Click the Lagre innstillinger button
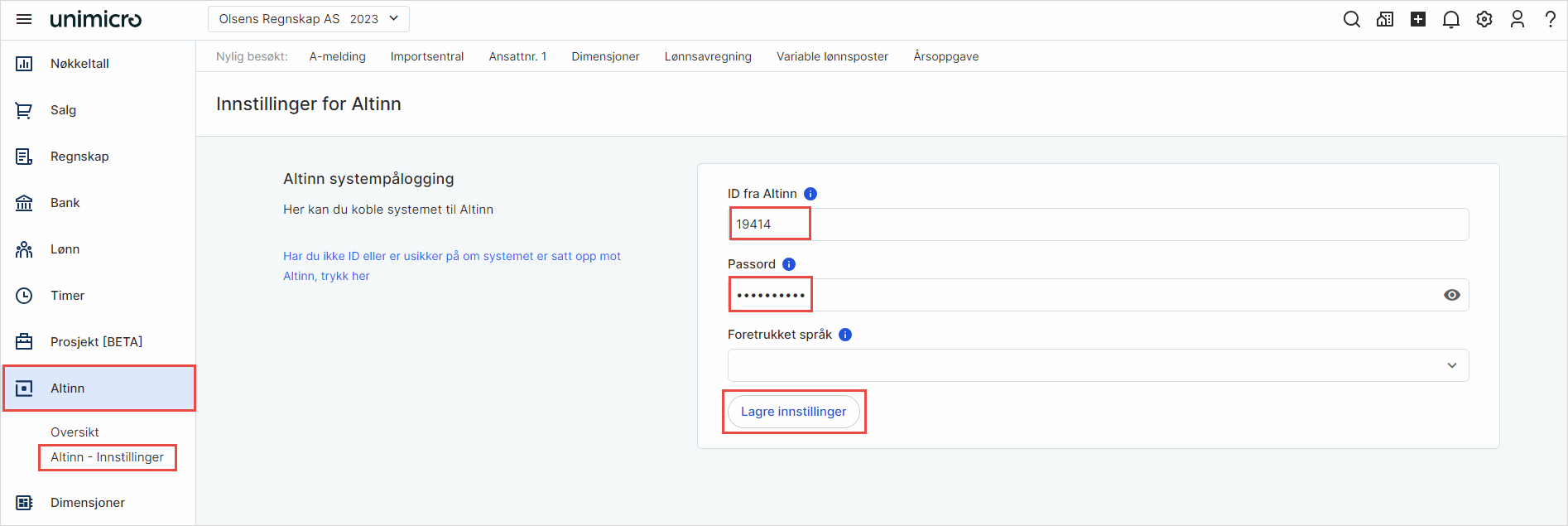 (x=793, y=412)
